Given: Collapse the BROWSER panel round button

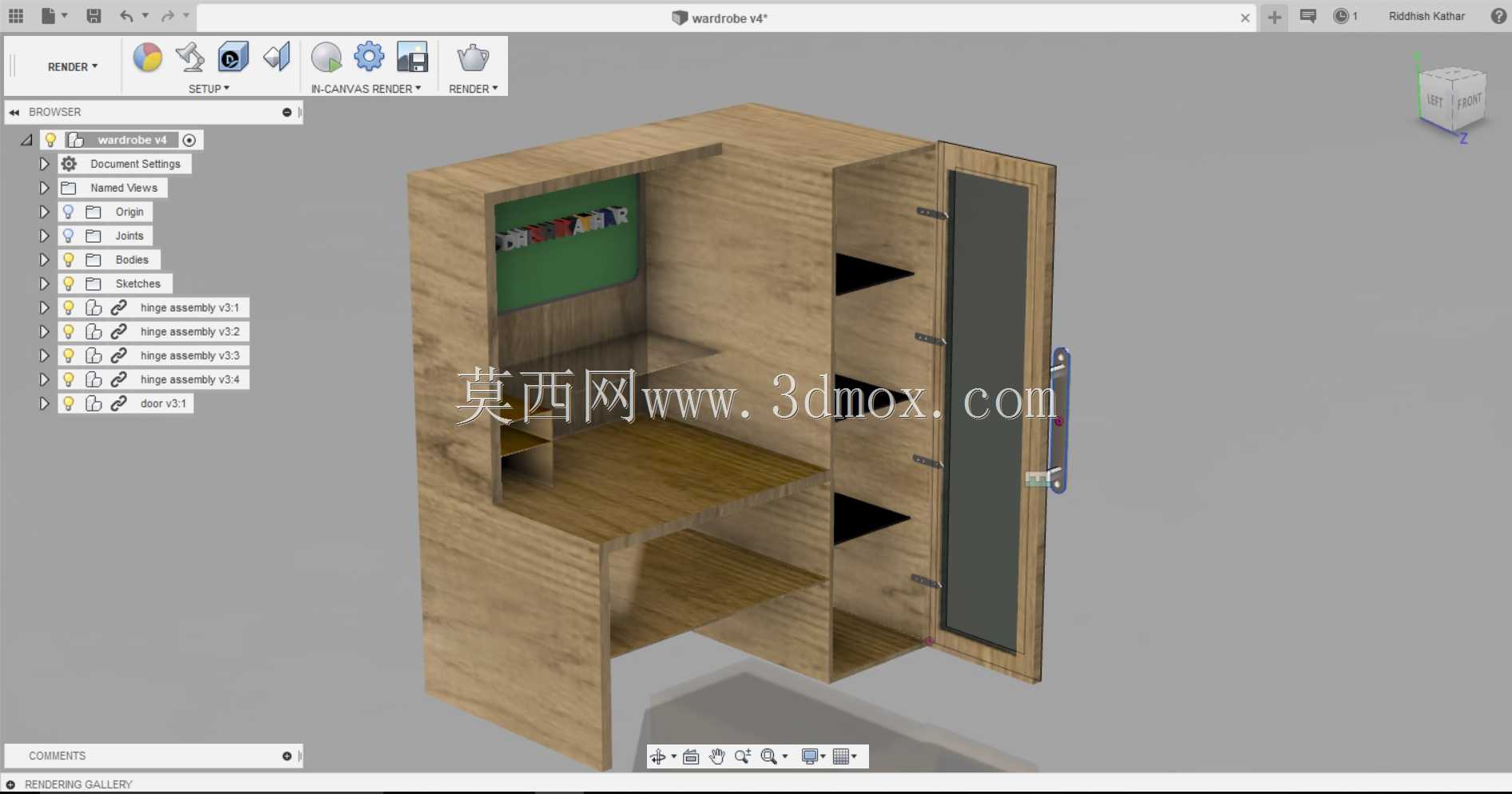Looking at the screenshot, I should (287, 112).
